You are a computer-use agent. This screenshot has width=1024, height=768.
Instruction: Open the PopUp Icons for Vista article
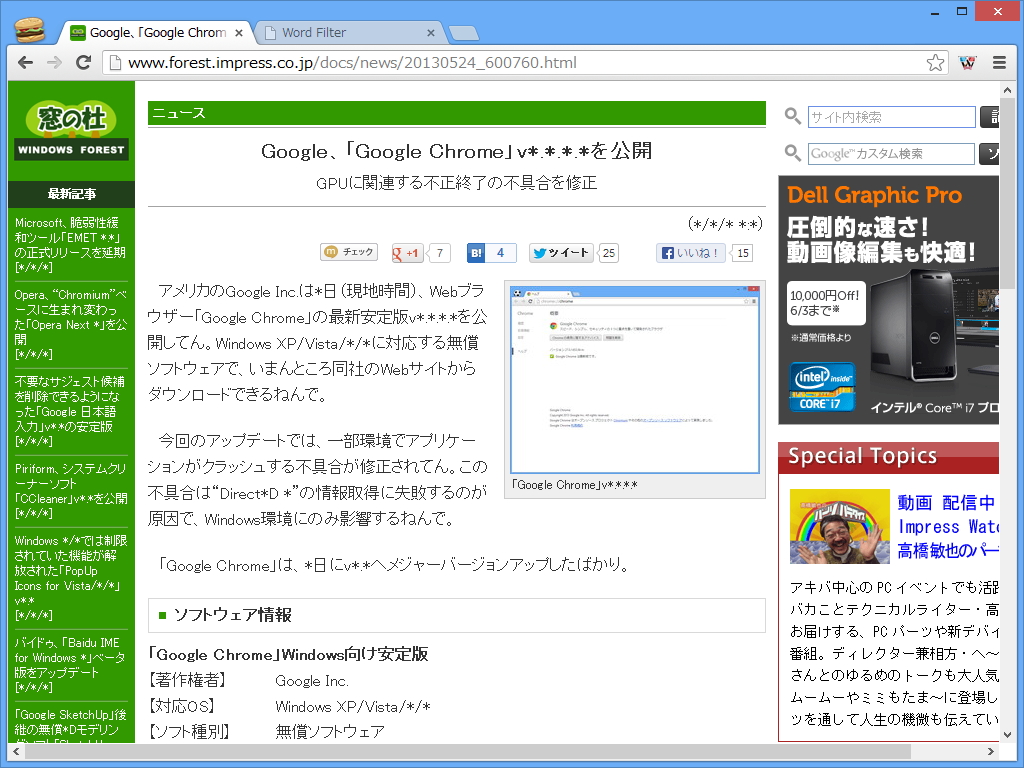[x=71, y=578]
